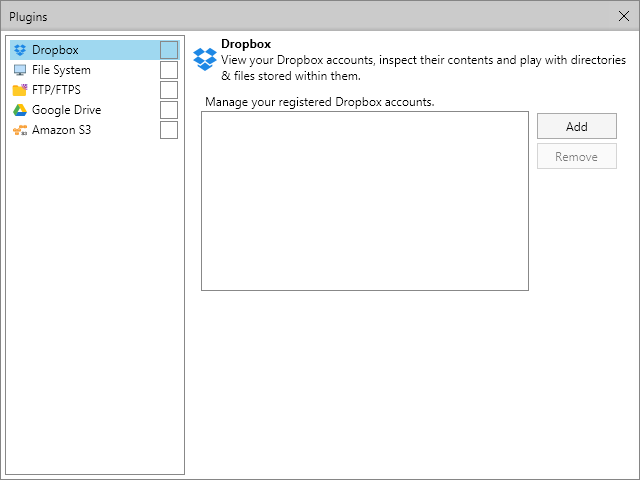Click the Dropbox icon in plugin list

pyautogui.click(x=20, y=50)
